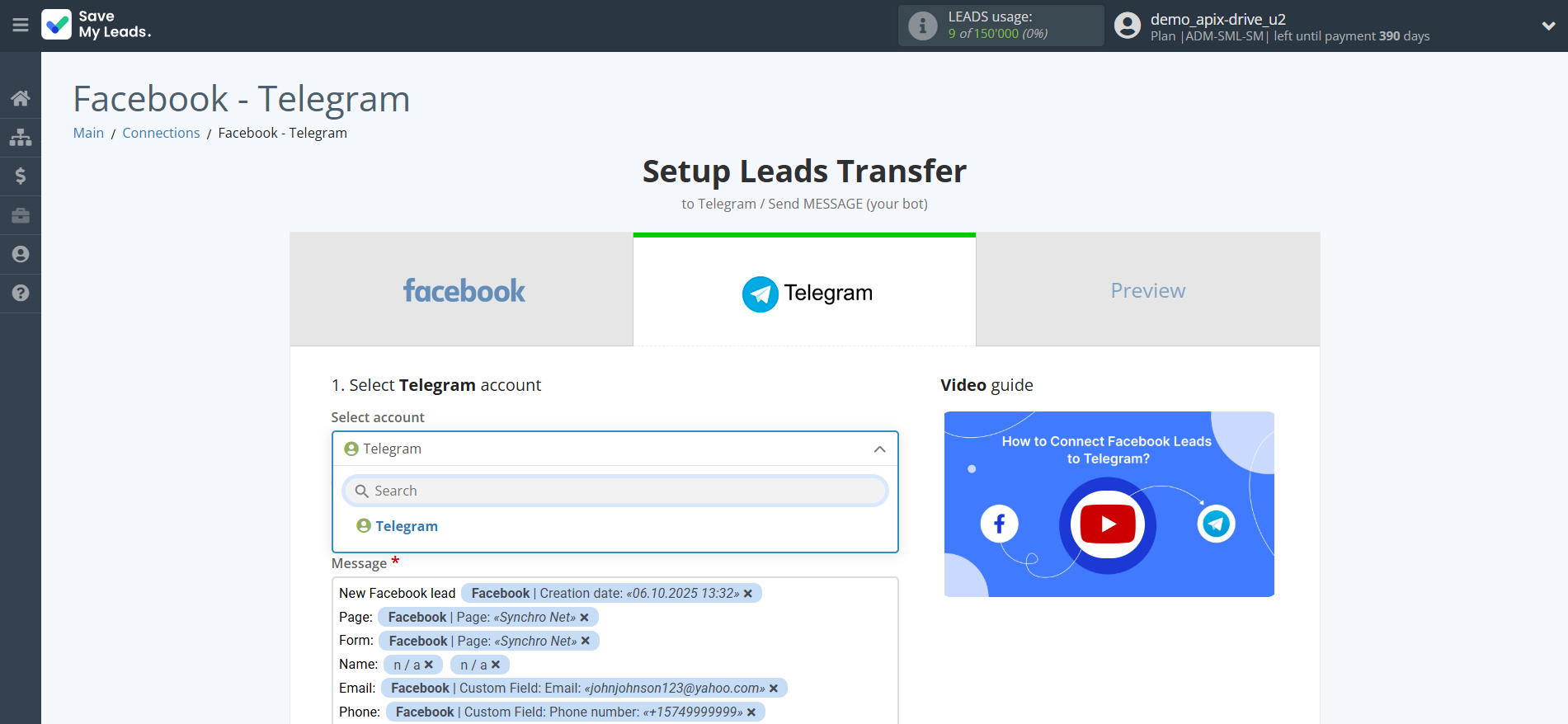The image size is (1568, 724).
Task: Collapse the Telegram account dropdown
Action: (x=879, y=449)
